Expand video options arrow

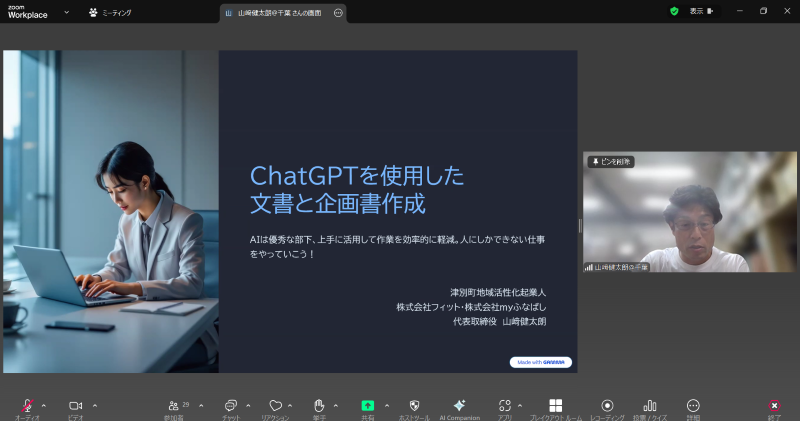pyautogui.click(x=95, y=405)
